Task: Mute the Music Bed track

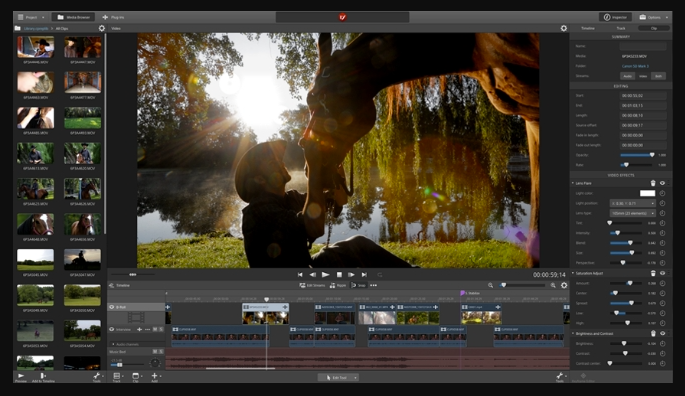Action: point(155,351)
